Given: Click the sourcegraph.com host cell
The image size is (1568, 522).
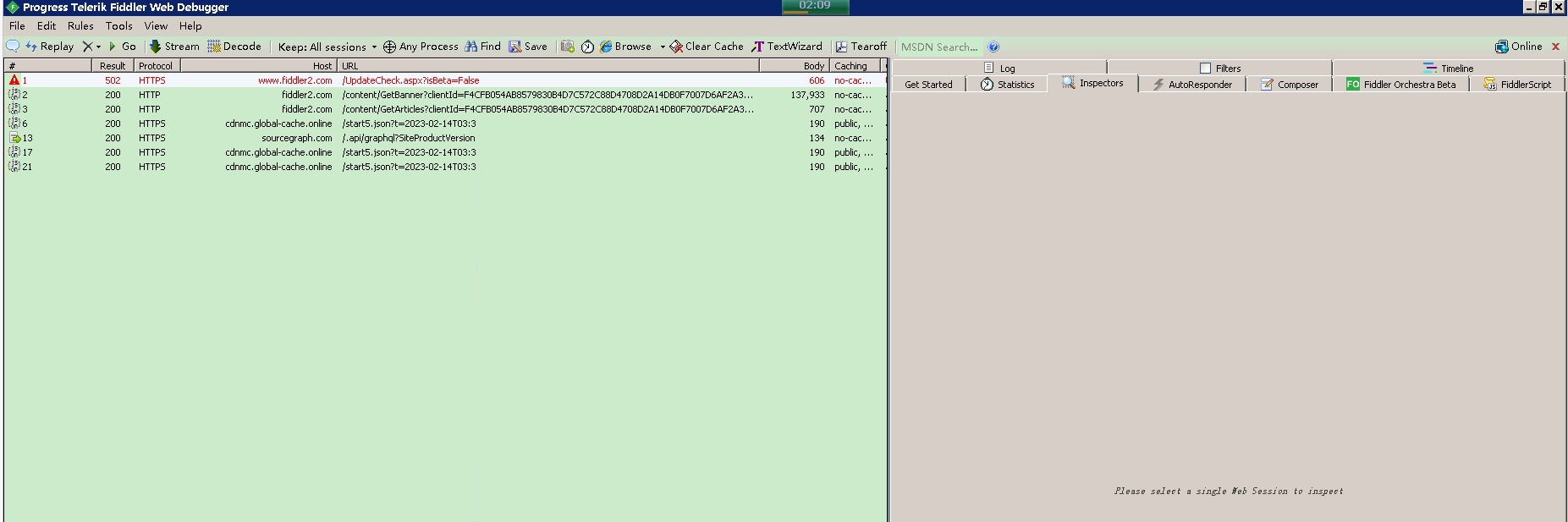Looking at the screenshot, I should pos(296,138).
